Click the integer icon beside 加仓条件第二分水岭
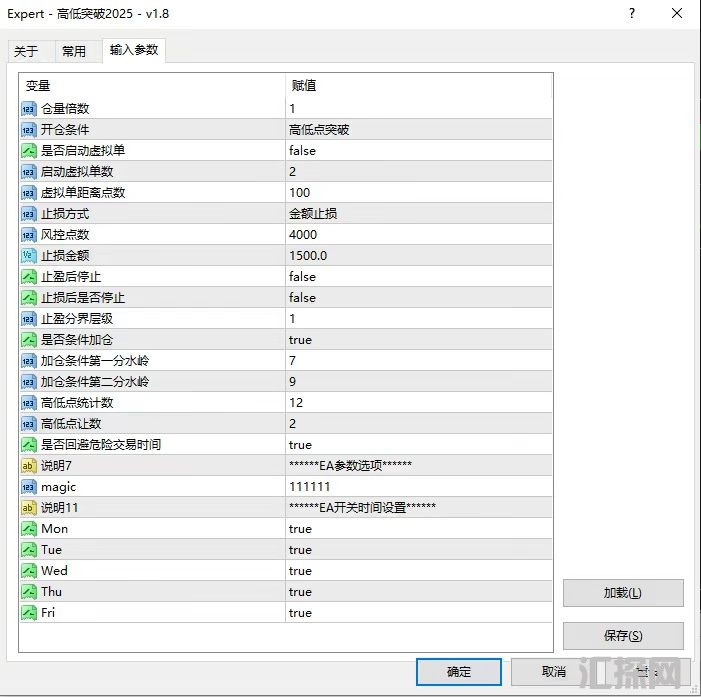Viewport: 701px width, 697px height. (x=29, y=382)
